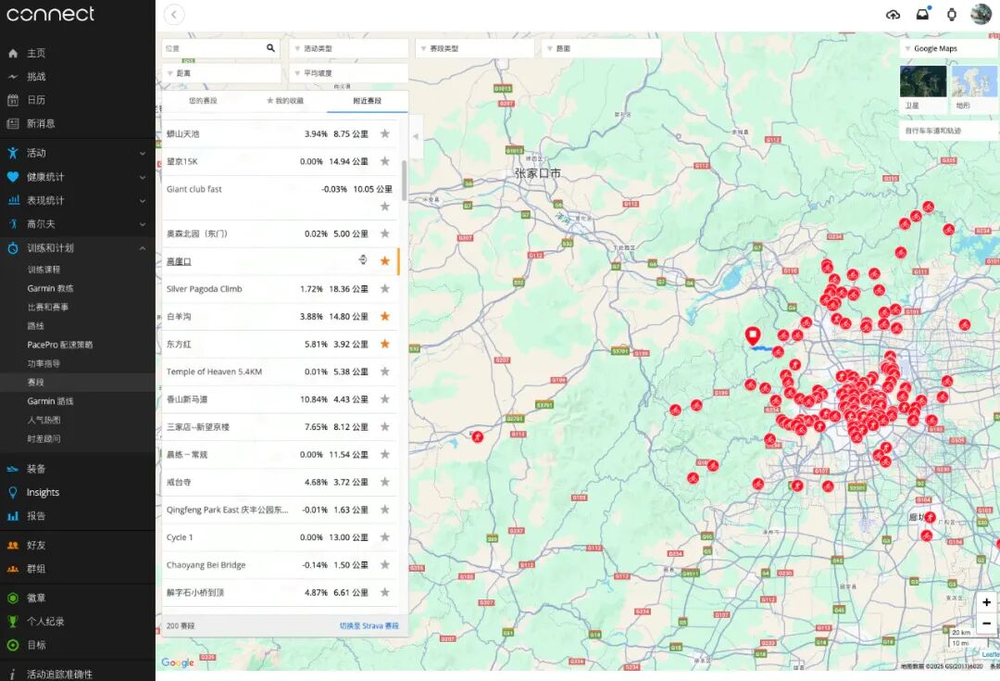The width and height of the screenshot is (1000, 681).
Task: Select the 卫星 satellite map thumbnail
Action: [x=922, y=86]
